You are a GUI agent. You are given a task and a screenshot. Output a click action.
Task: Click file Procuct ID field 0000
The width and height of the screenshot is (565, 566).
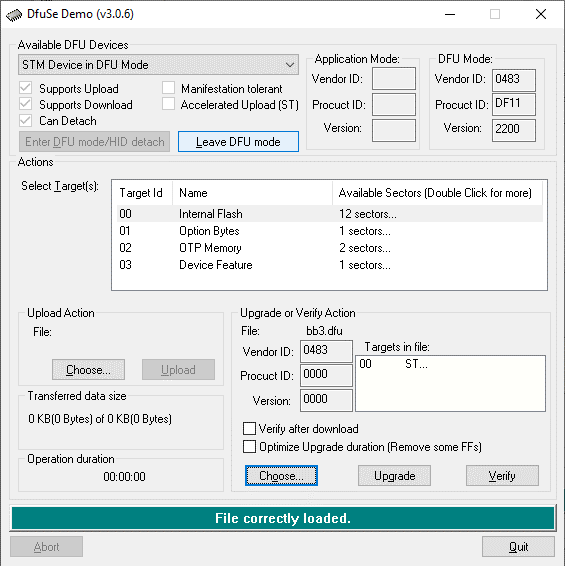click(x=326, y=375)
